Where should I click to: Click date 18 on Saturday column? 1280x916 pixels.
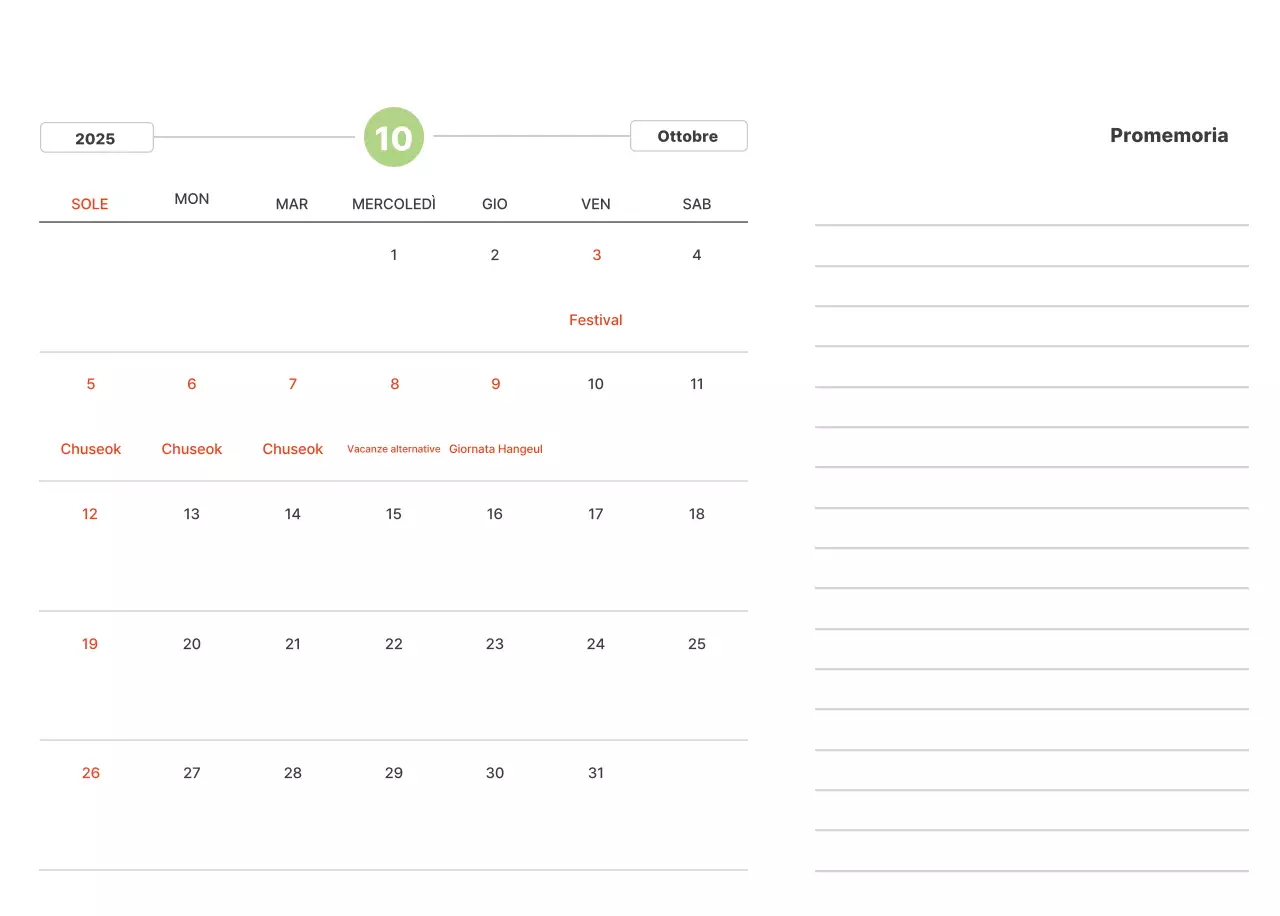pos(697,514)
